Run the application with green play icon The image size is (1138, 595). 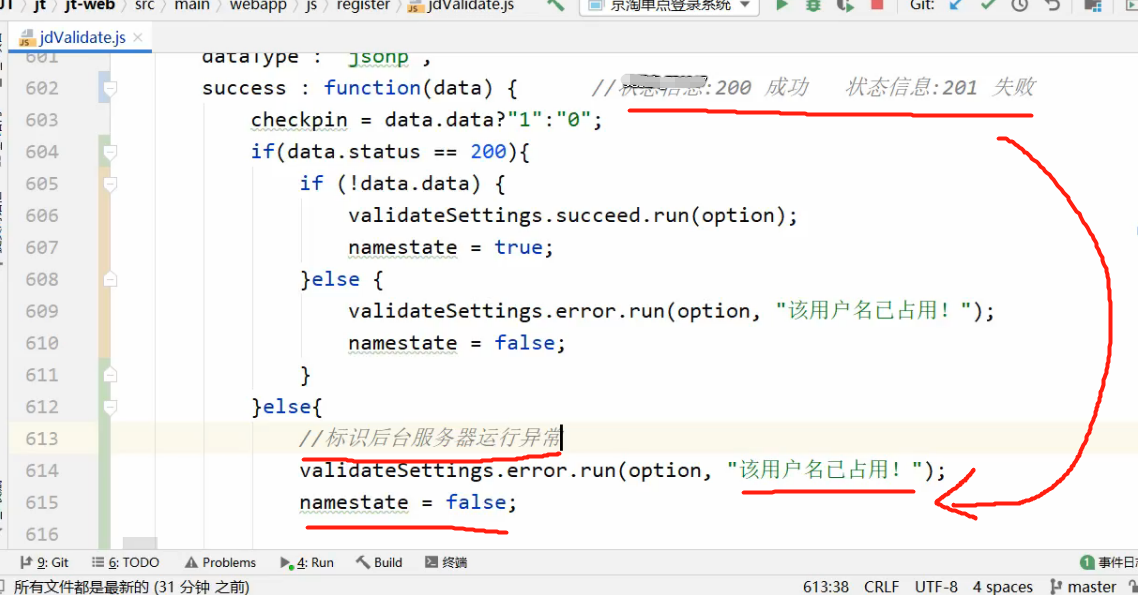[x=782, y=5]
